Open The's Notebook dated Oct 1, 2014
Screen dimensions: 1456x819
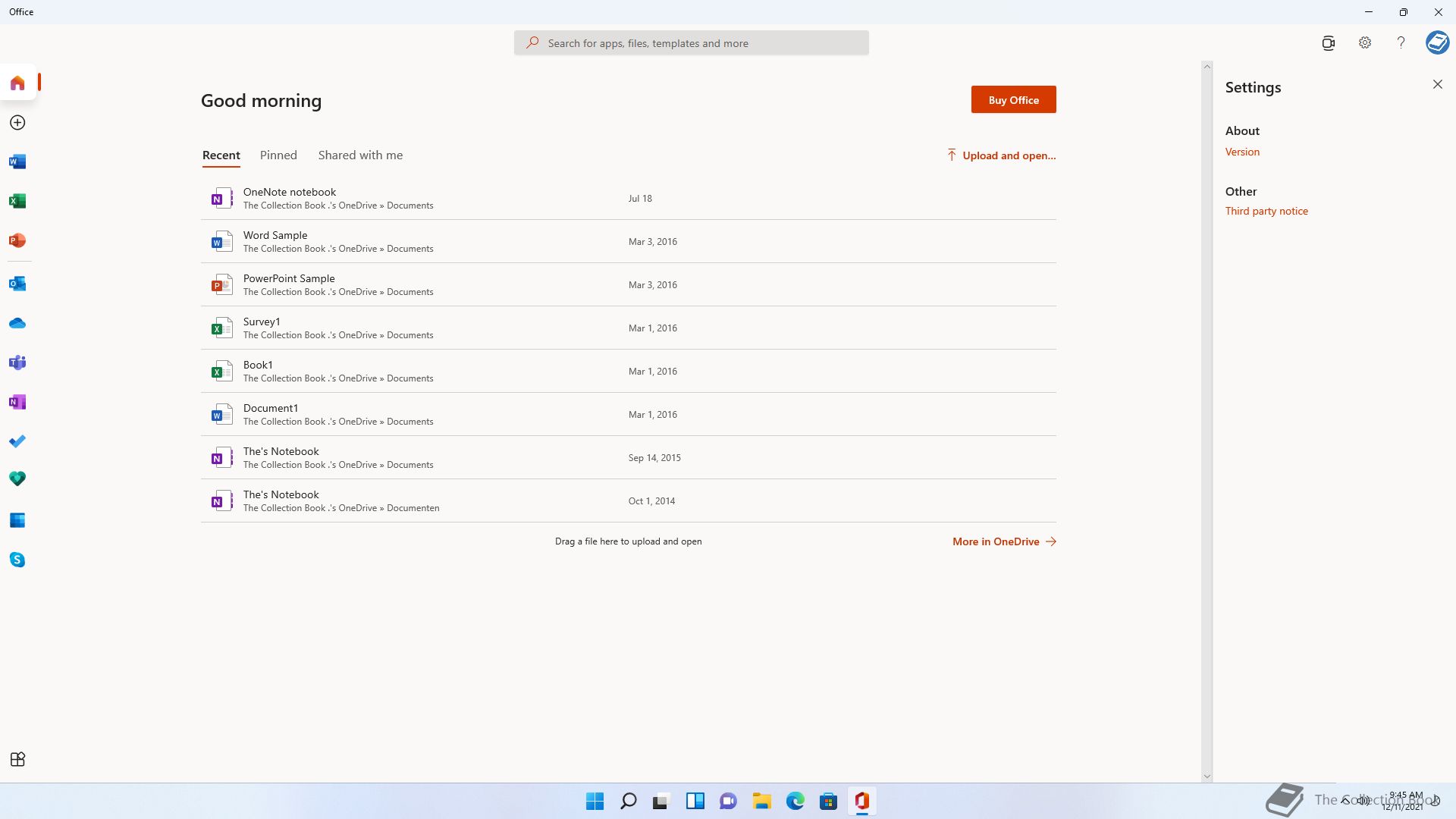click(x=628, y=500)
